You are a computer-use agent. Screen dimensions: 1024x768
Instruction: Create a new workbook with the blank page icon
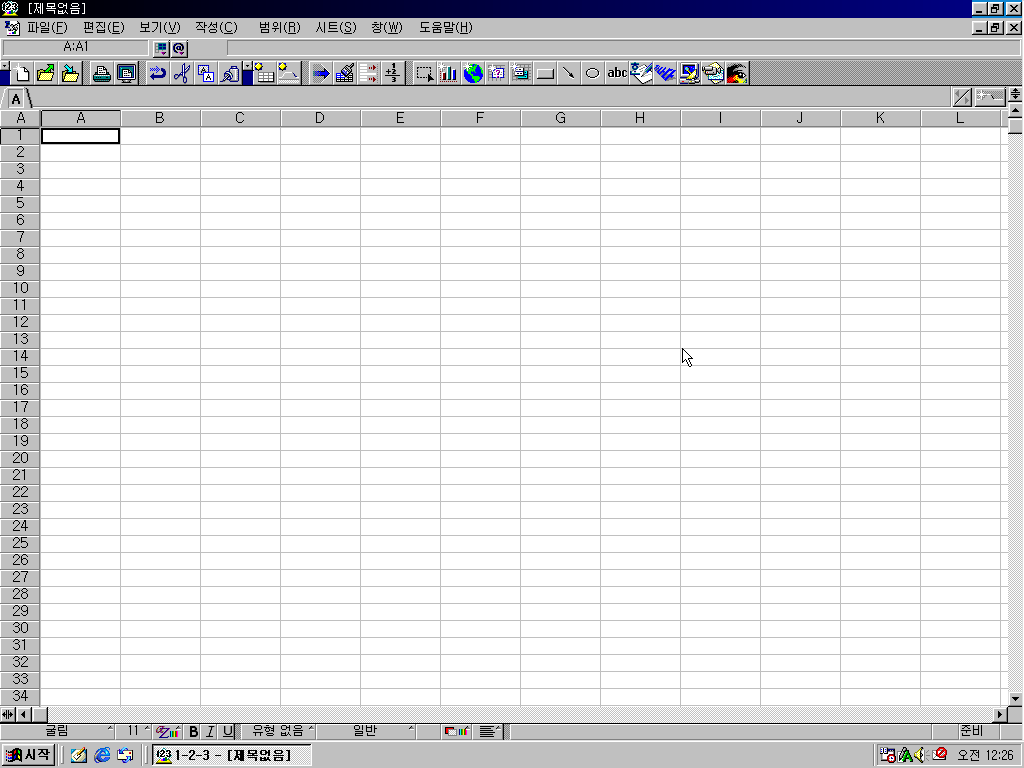(22, 73)
